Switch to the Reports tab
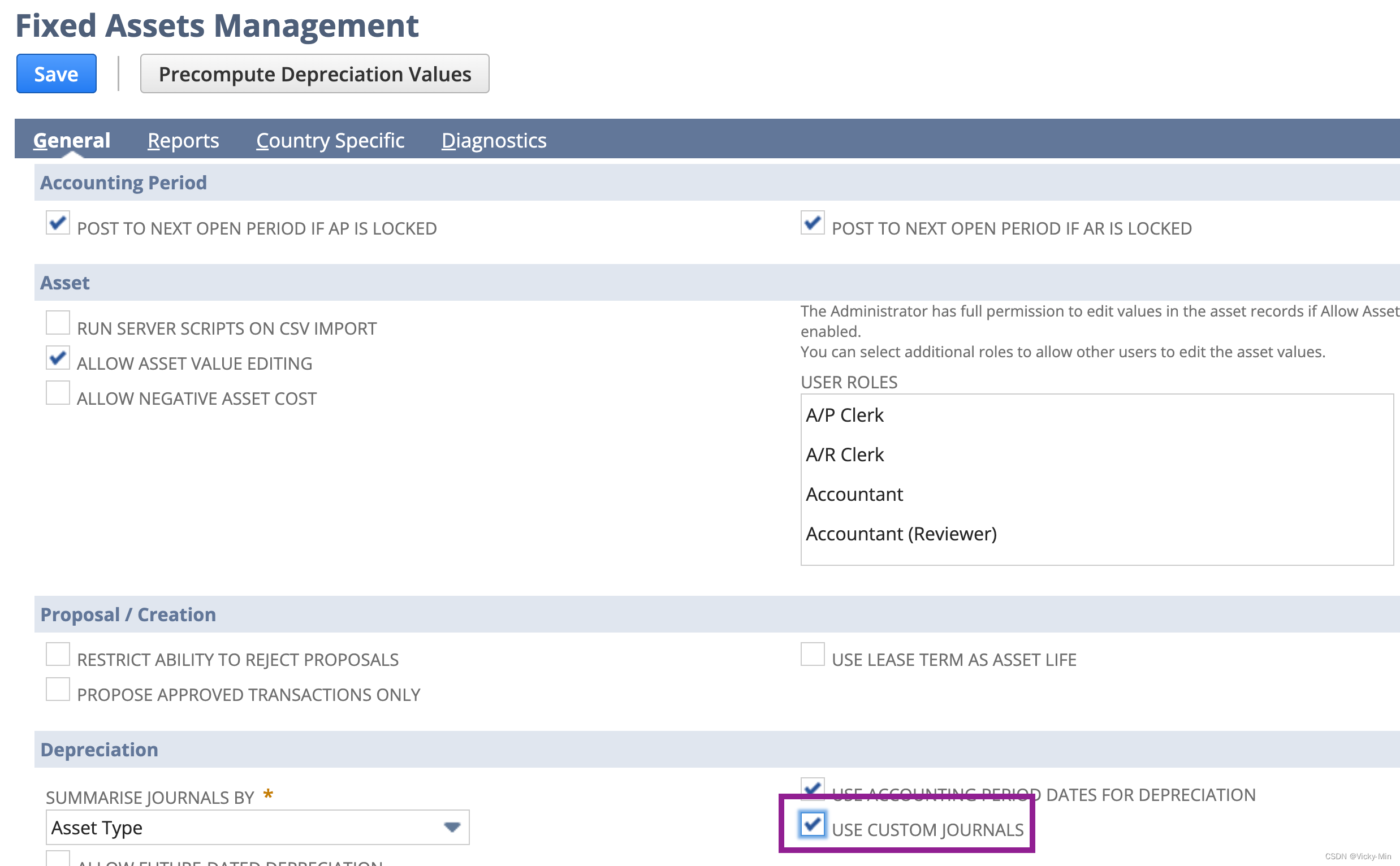Viewport: 1400px width, 866px height. pos(183,140)
